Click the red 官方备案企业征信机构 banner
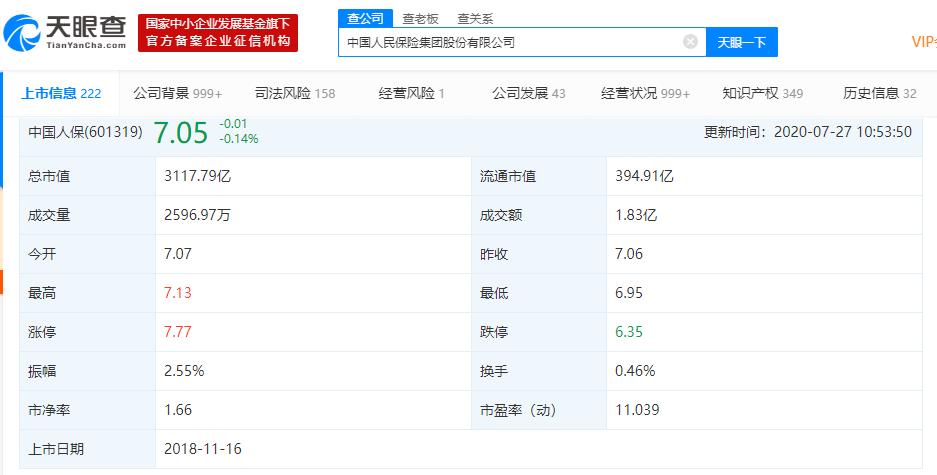 click(218, 33)
